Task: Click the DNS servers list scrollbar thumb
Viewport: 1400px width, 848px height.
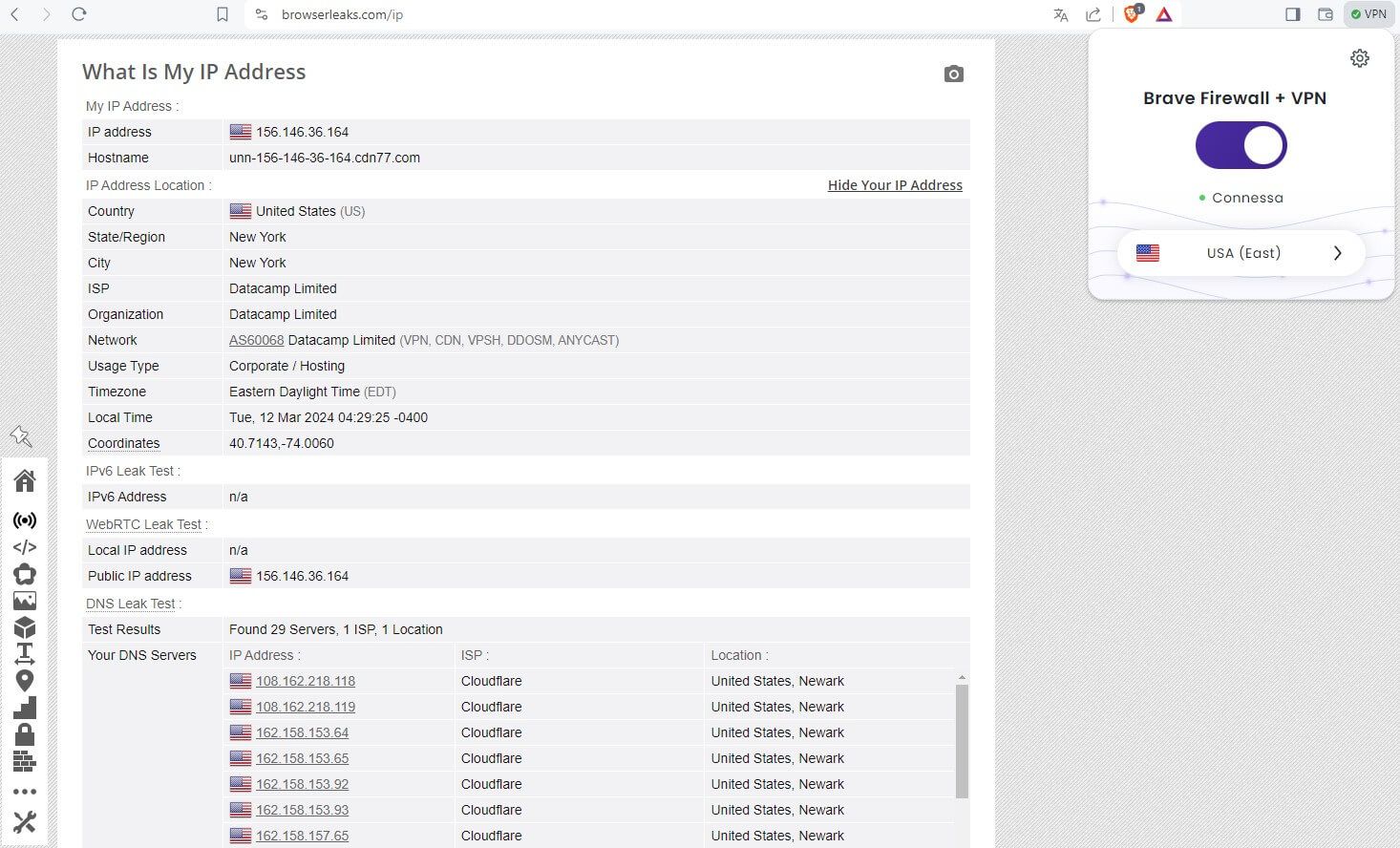Action: [962, 741]
